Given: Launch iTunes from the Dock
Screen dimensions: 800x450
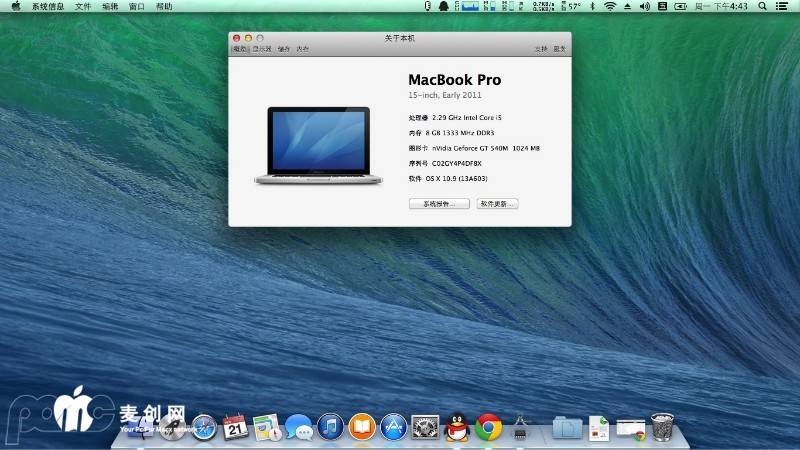Looking at the screenshot, I should click(x=330, y=428).
